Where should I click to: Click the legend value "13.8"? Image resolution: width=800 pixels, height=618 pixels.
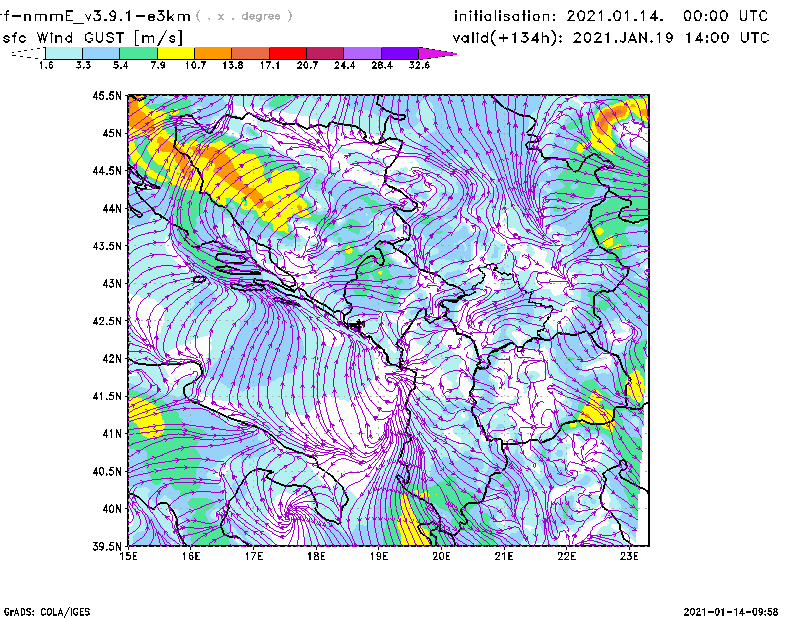(x=233, y=65)
